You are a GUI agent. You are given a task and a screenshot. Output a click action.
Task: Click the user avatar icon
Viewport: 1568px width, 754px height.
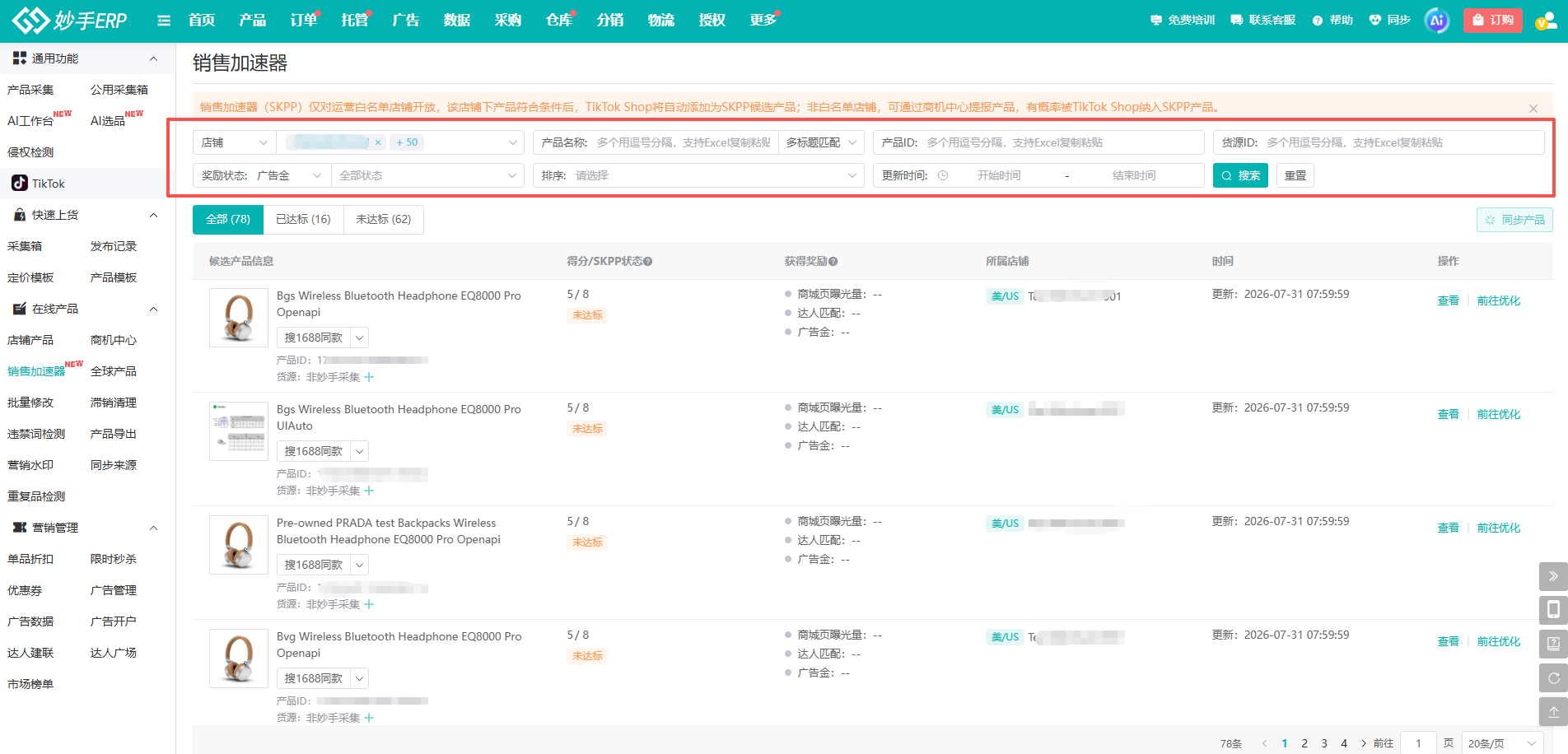coord(1545,21)
